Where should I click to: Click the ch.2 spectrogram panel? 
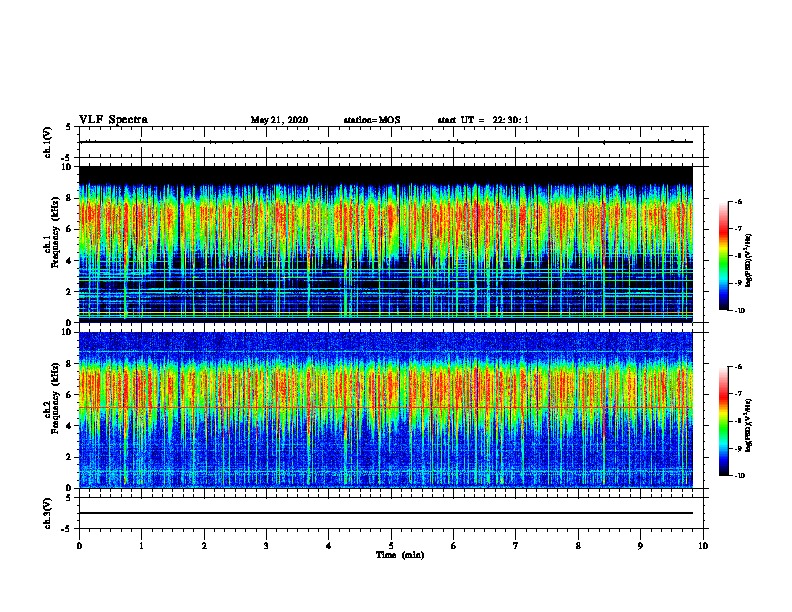pos(386,410)
